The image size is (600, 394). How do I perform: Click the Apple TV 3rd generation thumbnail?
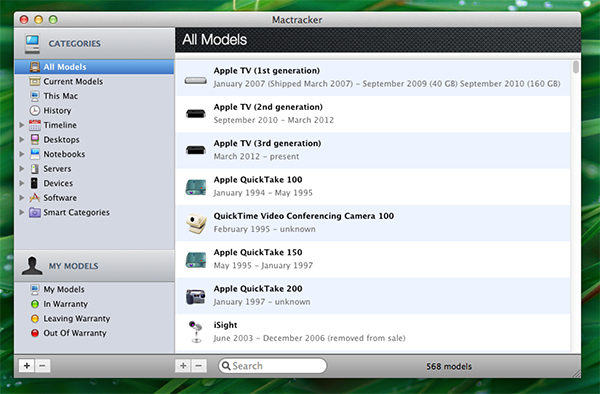click(x=196, y=150)
